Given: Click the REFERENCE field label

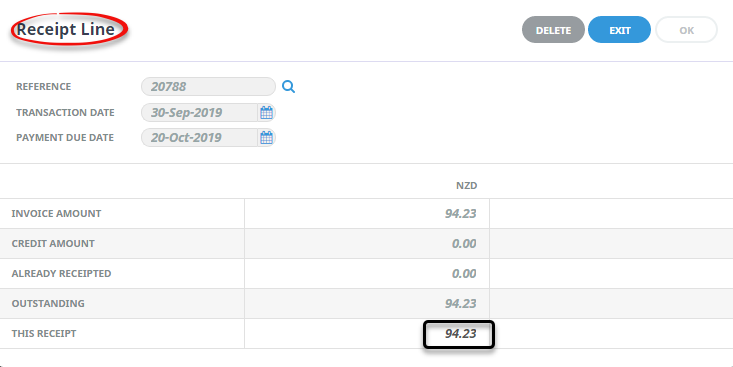Looking at the screenshot, I should tap(43, 86).
